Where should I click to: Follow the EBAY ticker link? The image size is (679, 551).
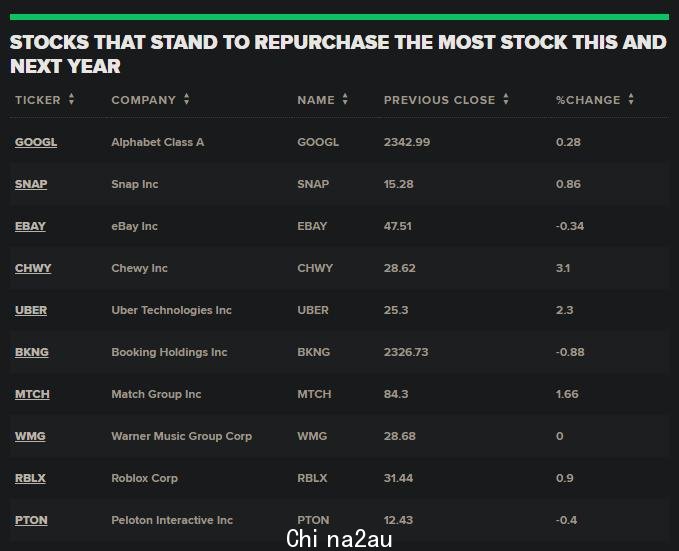[x=30, y=226]
